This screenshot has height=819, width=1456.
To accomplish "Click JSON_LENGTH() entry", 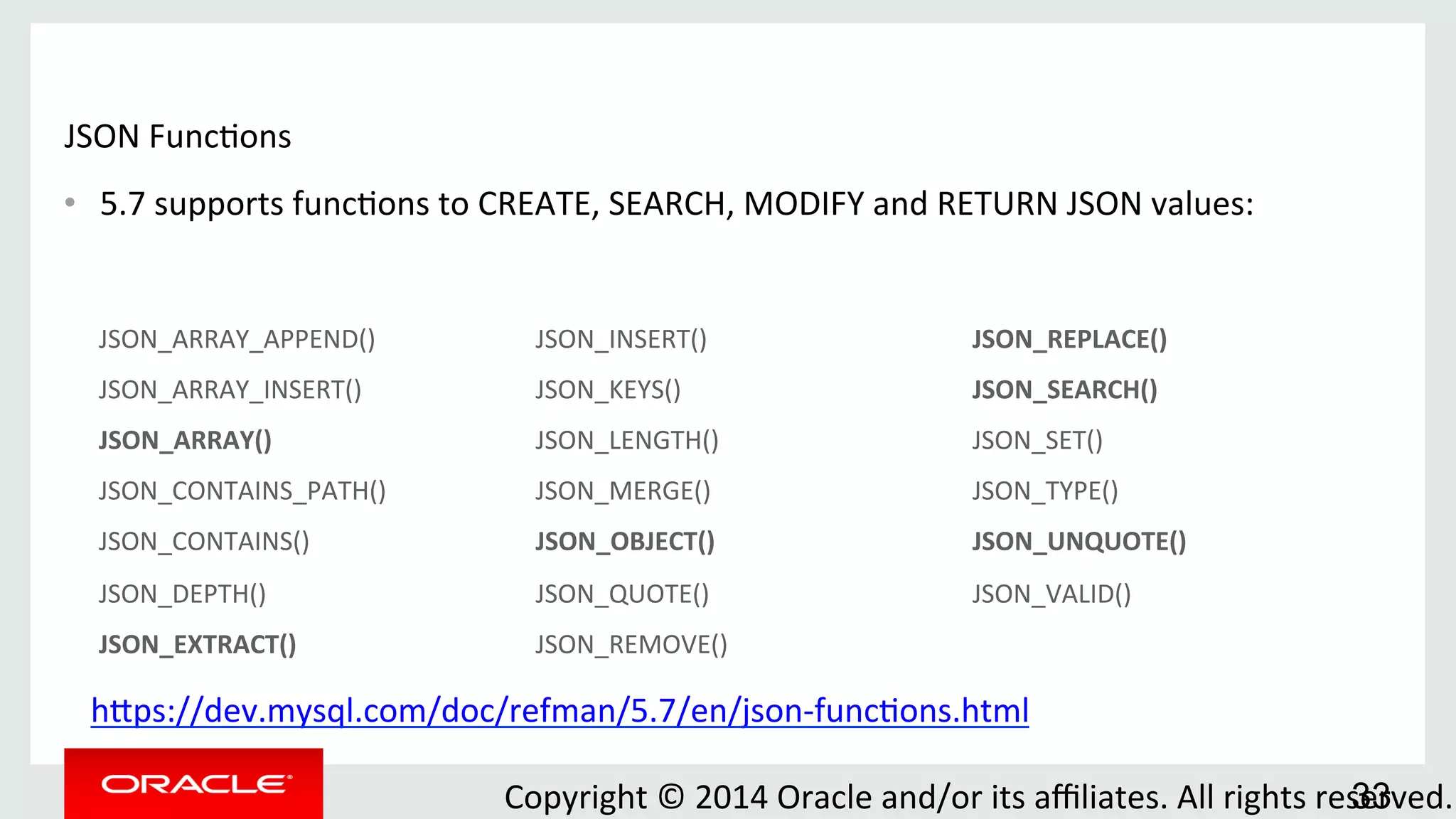I will 627,441.
